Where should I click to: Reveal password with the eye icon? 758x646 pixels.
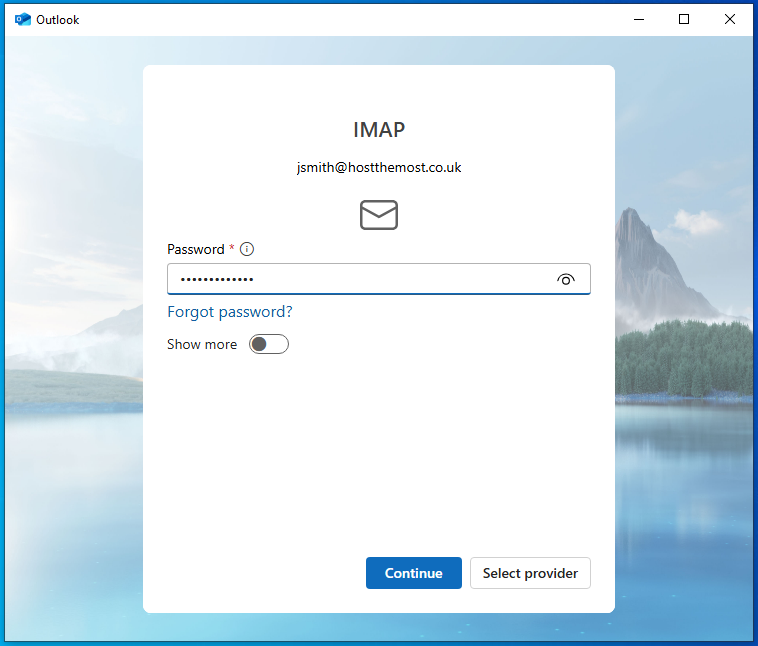(565, 279)
